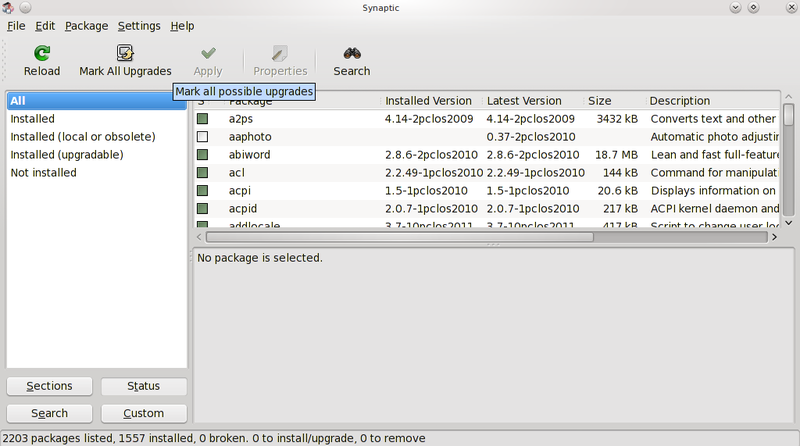Open the Edit menu
Viewport: 800px width, 446px height.
point(45,26)
